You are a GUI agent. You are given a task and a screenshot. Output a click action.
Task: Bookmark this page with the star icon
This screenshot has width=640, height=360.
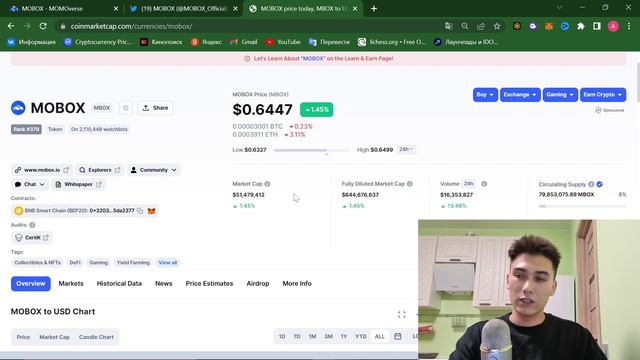(497, 26)
